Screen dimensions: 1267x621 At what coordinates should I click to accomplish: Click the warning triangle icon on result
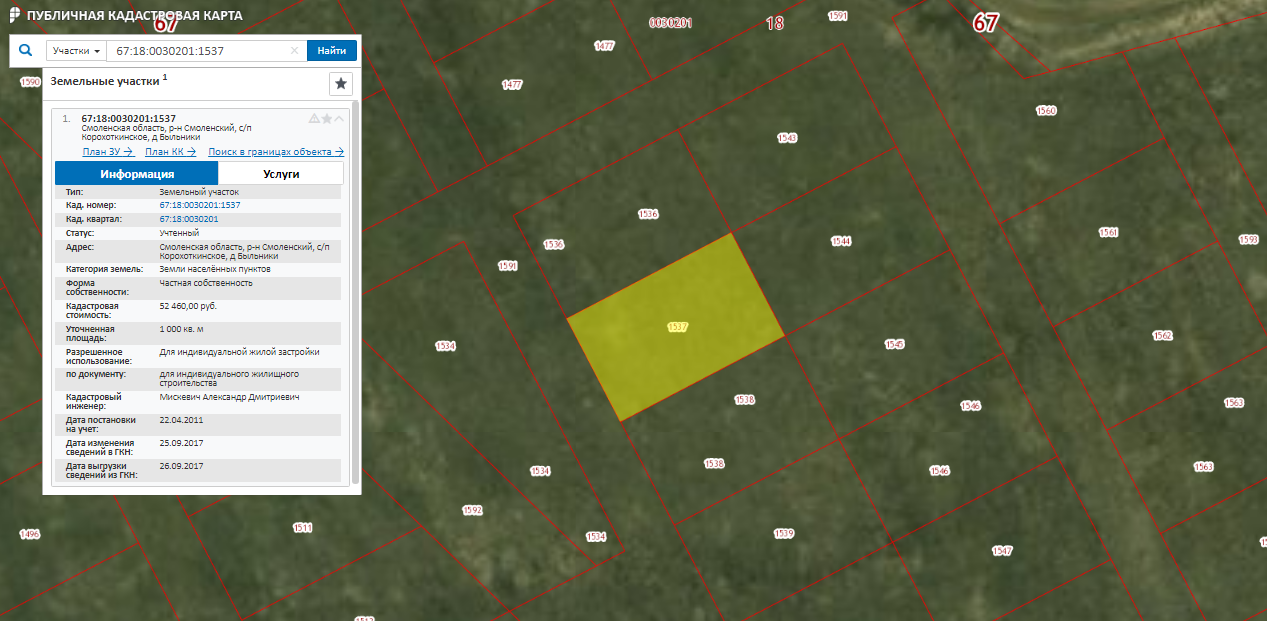tap(314, 118)
